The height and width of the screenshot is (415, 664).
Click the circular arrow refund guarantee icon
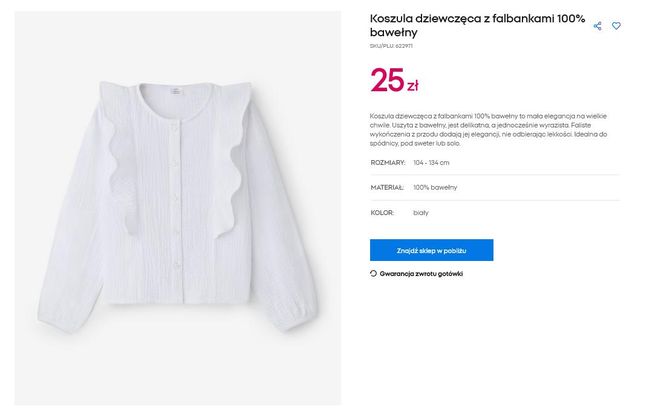pos(373,274)
